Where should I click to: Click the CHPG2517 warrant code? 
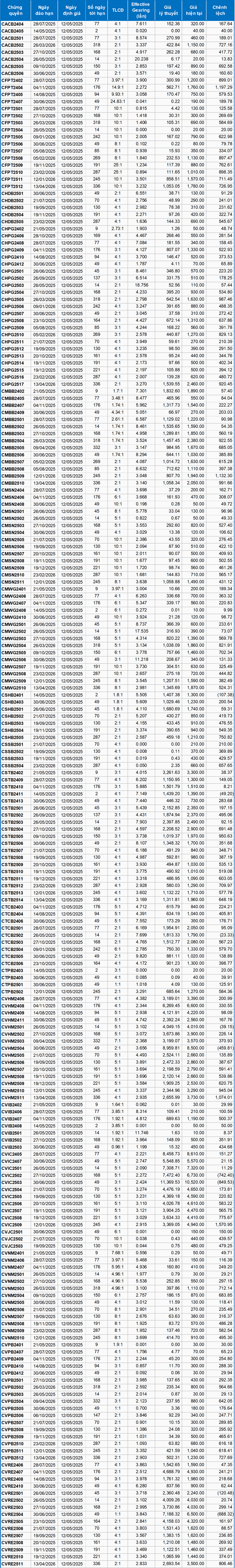(x=13, y=385)
